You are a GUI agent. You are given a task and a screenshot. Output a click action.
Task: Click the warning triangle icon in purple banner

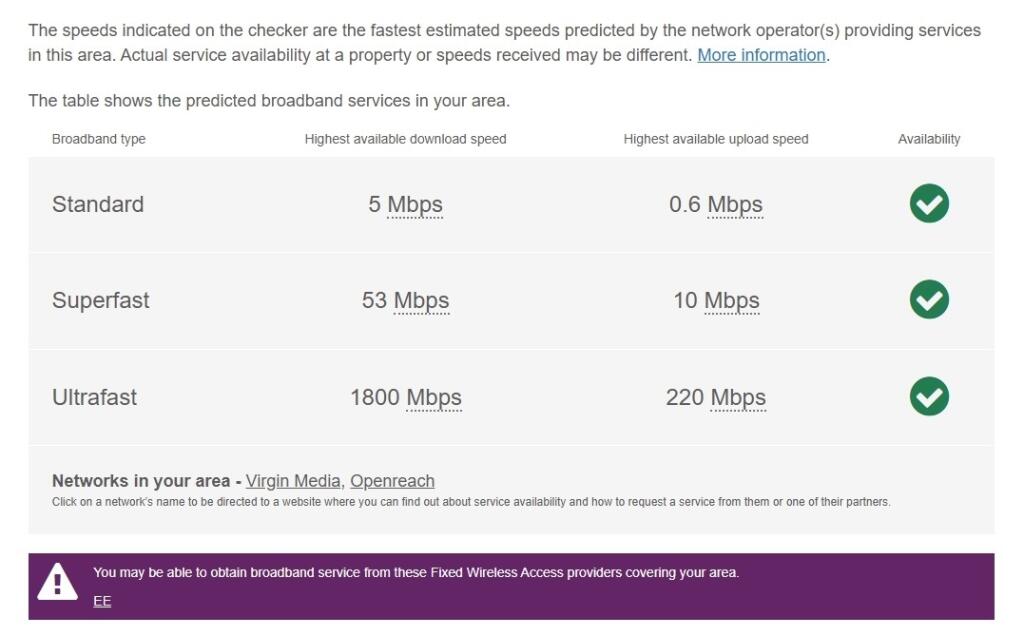click(57, 581)
